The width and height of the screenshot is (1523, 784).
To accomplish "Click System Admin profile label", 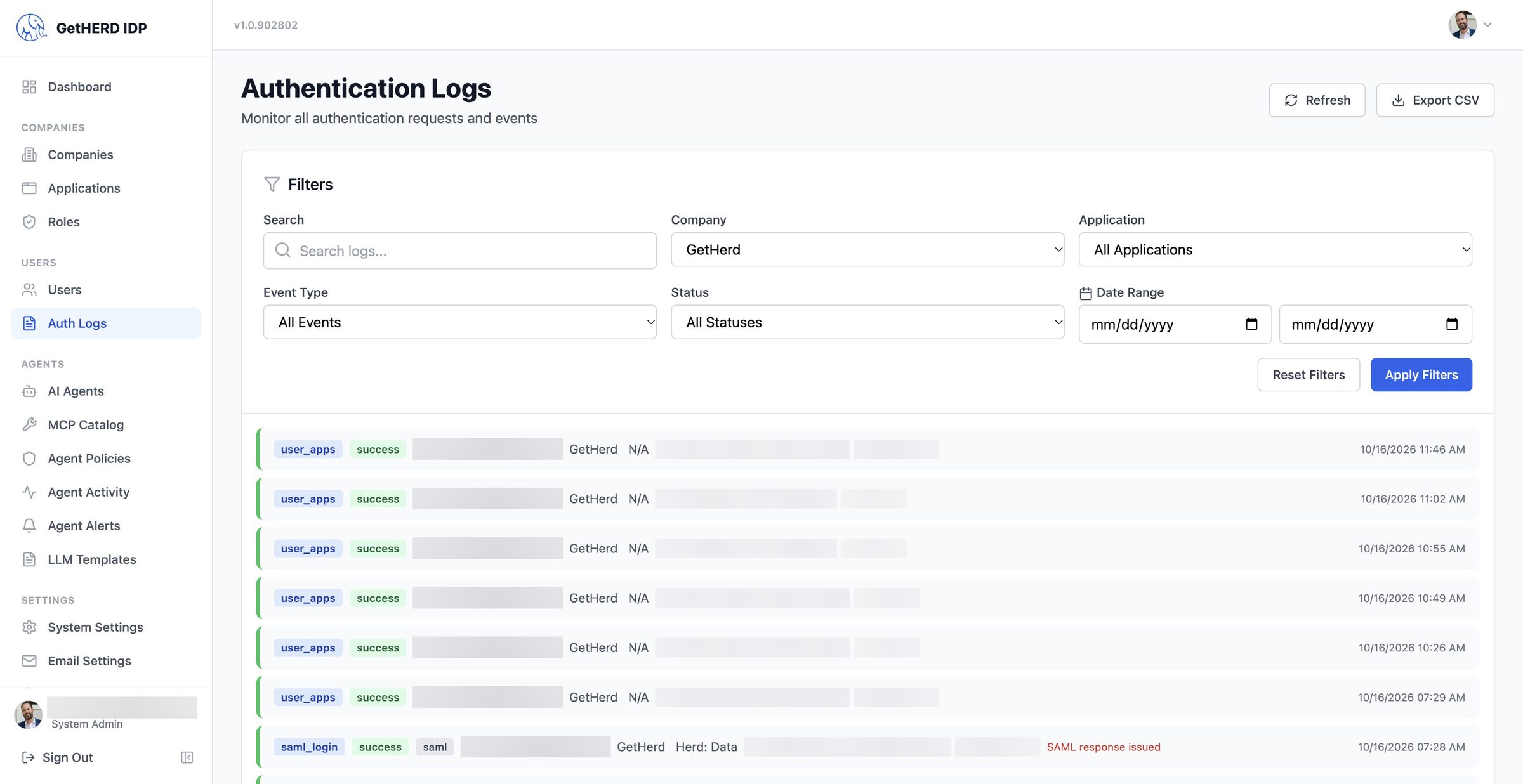I will (87, 724).
